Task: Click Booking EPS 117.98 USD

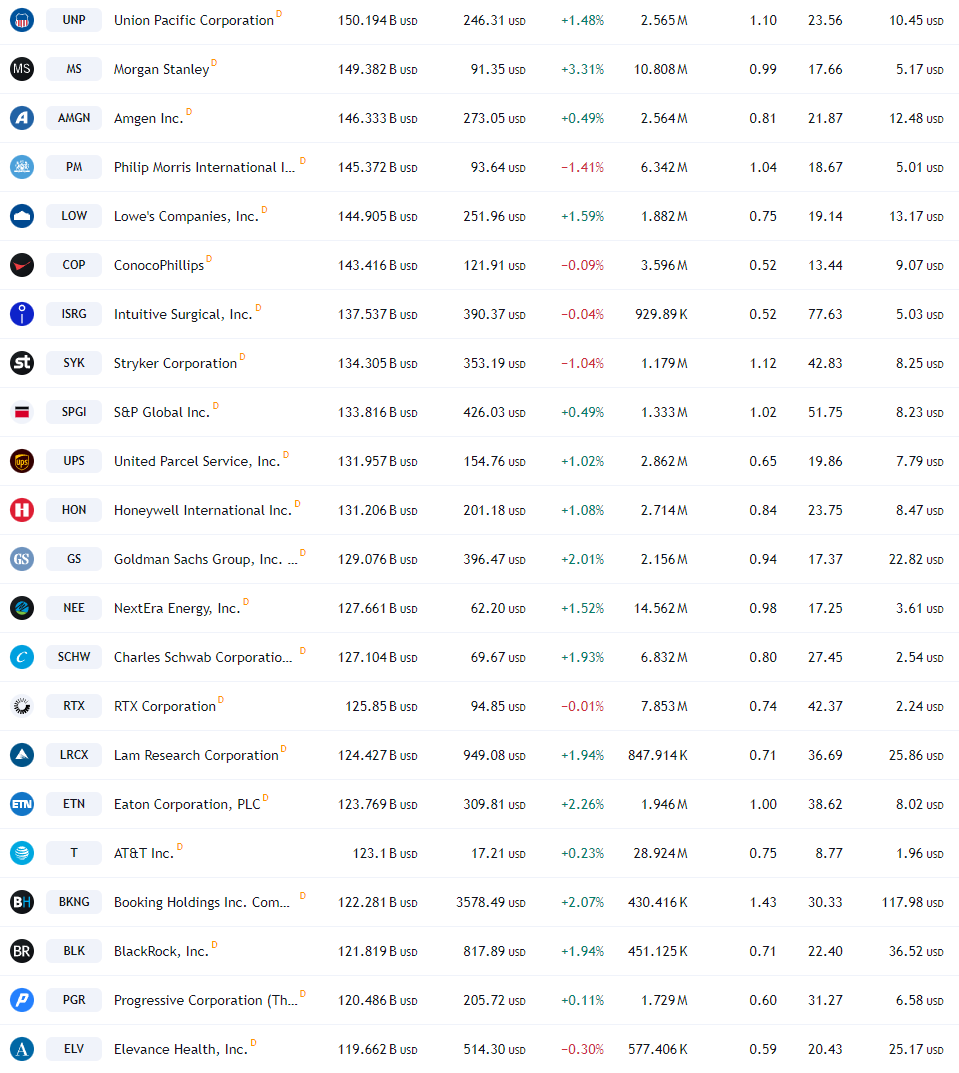Action: click(x=912, y=902)
